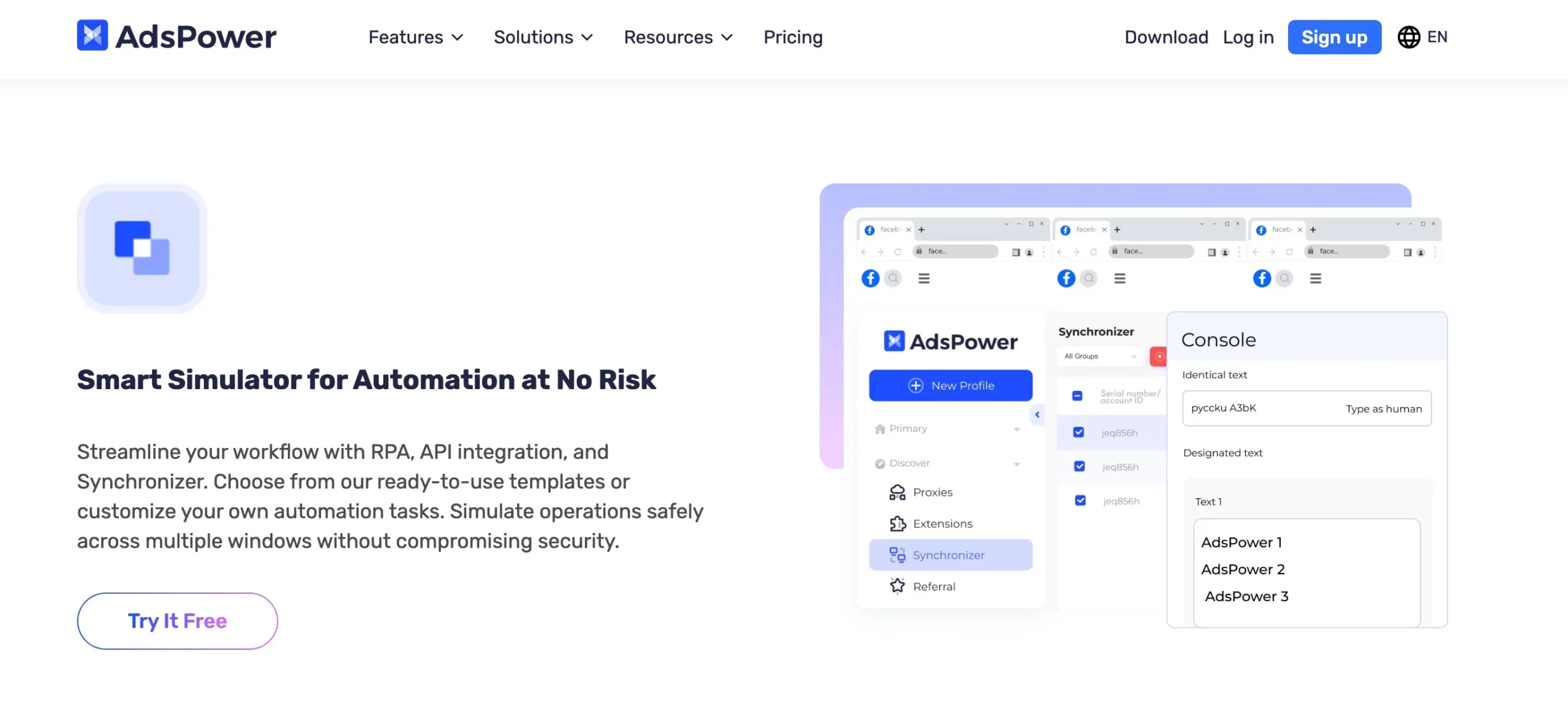Click search icon in third browser window
1568x720 pixels.
1284,278
